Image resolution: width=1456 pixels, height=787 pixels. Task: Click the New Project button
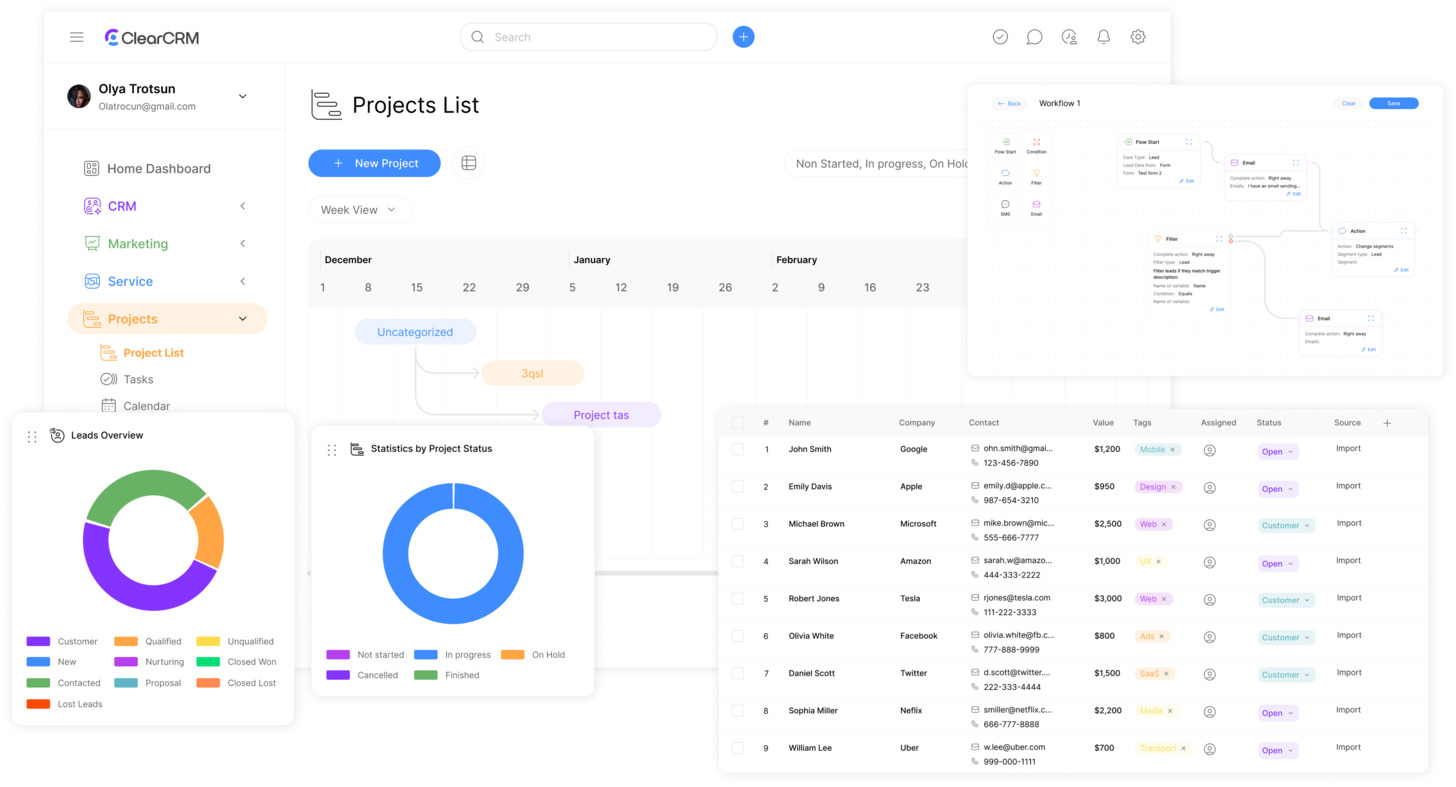coord(374,162)
